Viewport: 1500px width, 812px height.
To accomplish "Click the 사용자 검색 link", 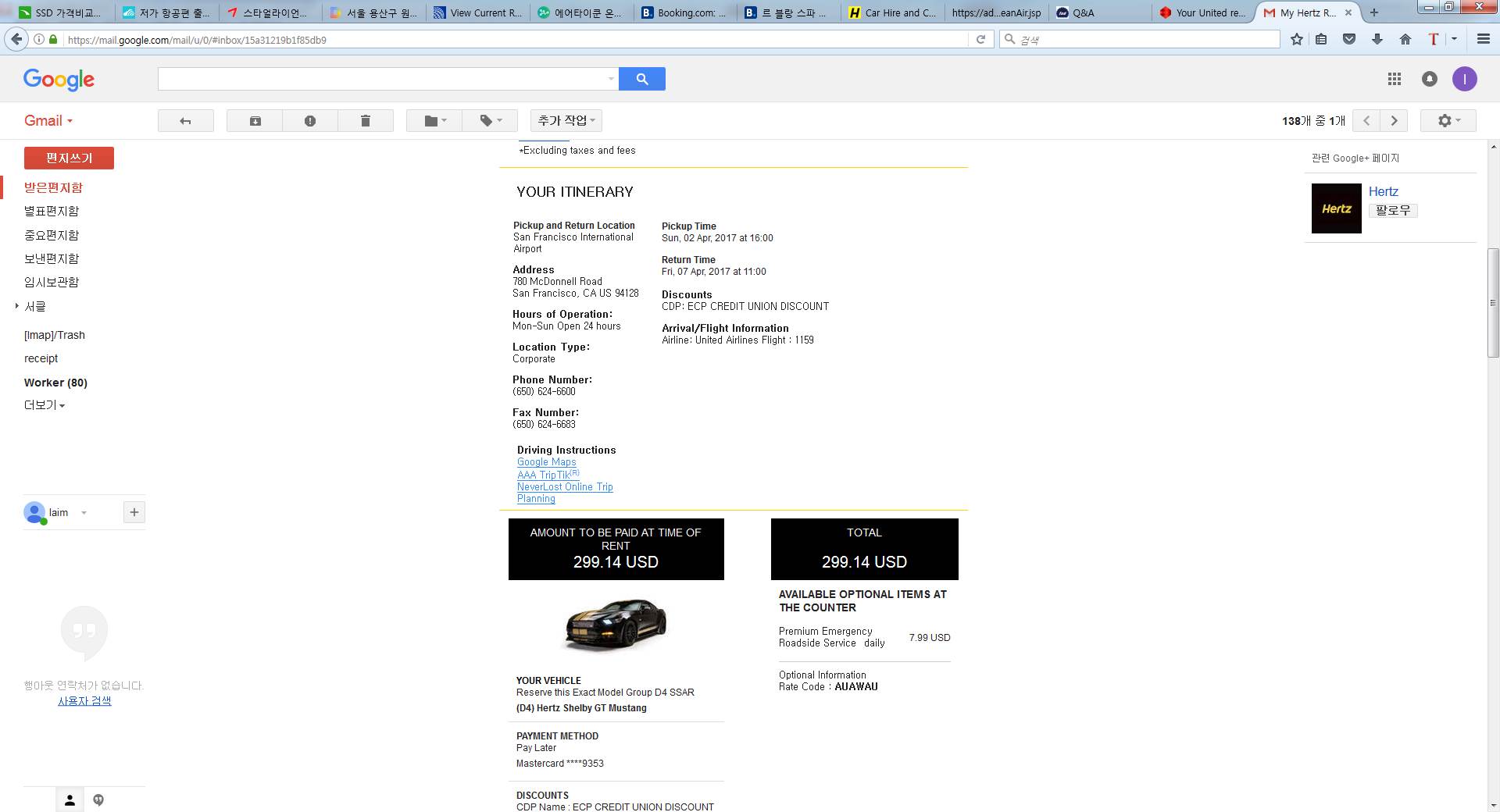I will click(x=84, y=701).
